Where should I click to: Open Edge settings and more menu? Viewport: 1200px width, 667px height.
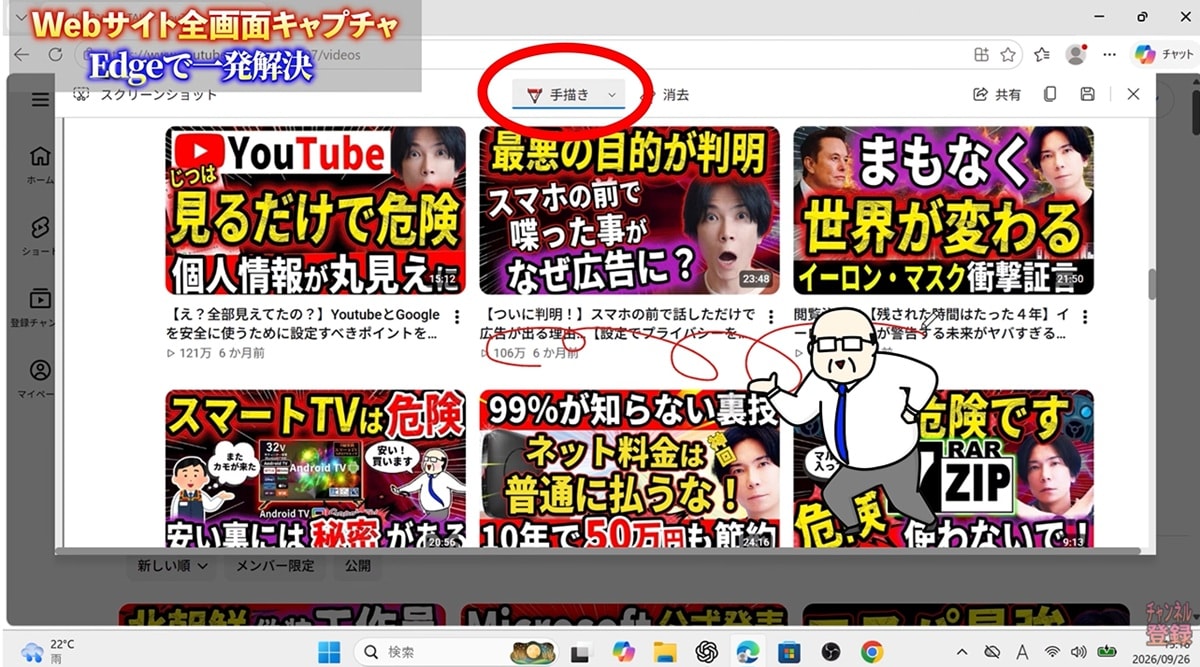1109,54
